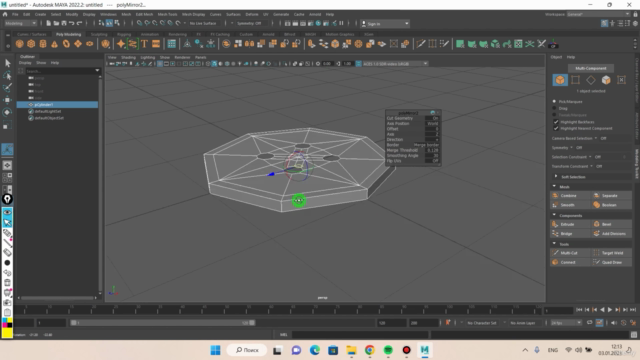Open the Edit Mesh menu
Screen dimensions: 640x360
[x=144, y=14]
